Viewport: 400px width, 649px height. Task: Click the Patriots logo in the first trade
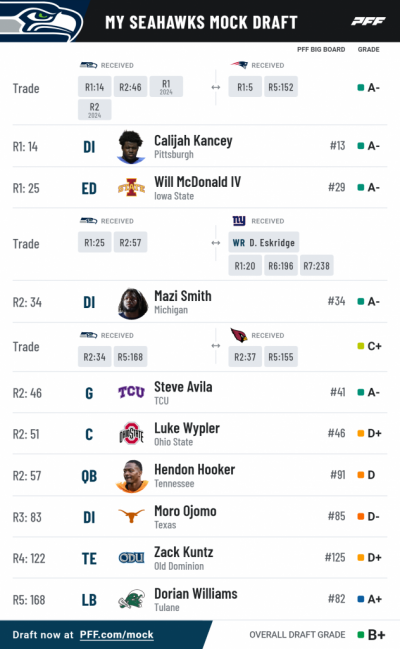(239, 65)
